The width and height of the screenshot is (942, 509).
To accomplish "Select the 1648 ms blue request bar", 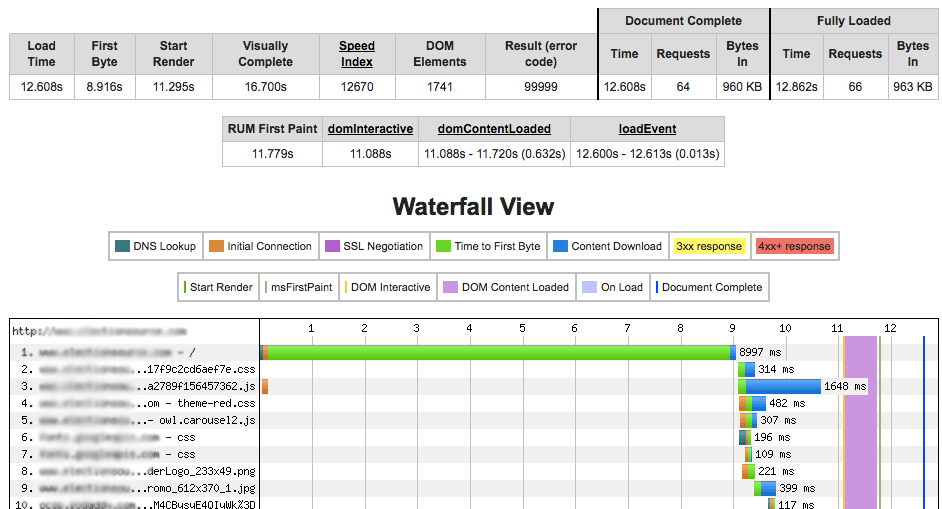I will [783, 386].
